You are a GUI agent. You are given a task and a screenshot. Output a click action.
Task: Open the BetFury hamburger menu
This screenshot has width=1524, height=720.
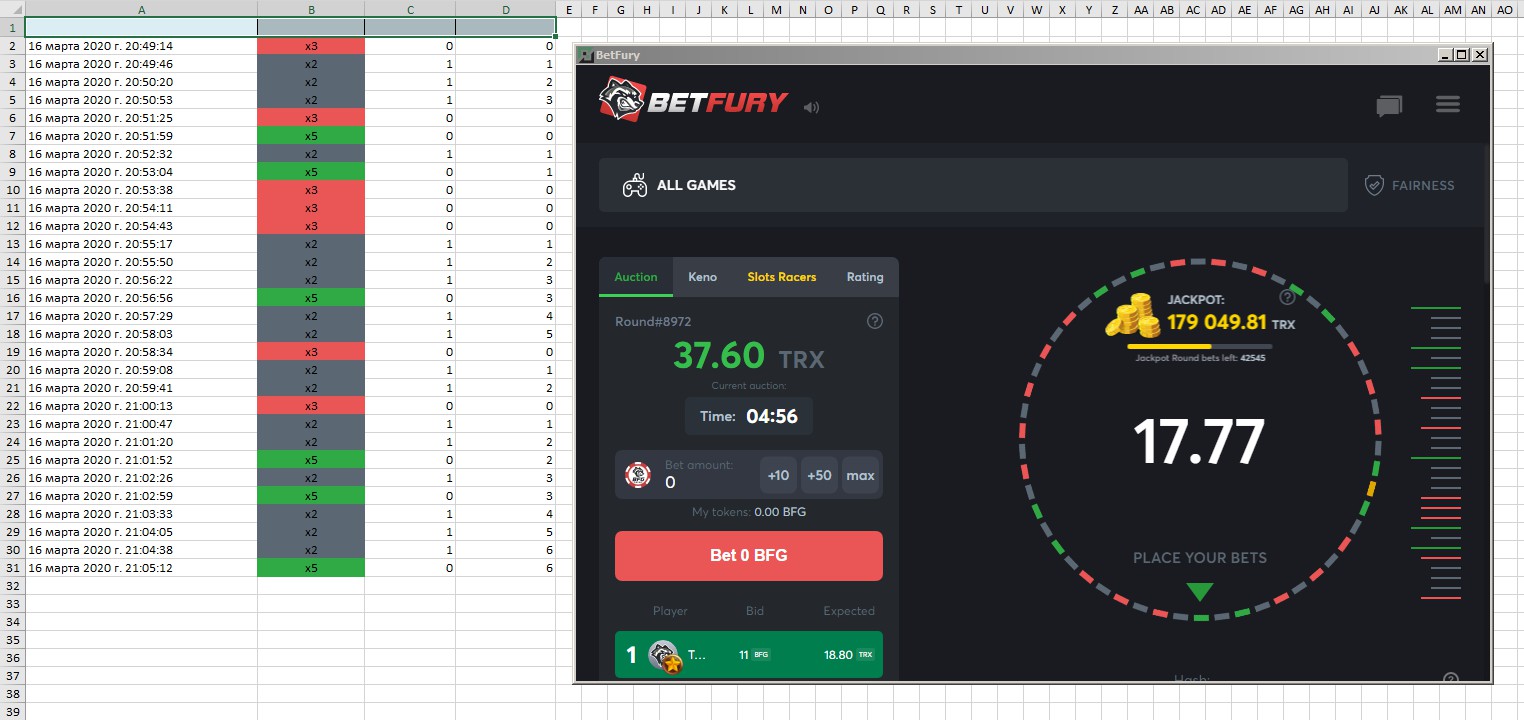click(x=1448, y=105)
